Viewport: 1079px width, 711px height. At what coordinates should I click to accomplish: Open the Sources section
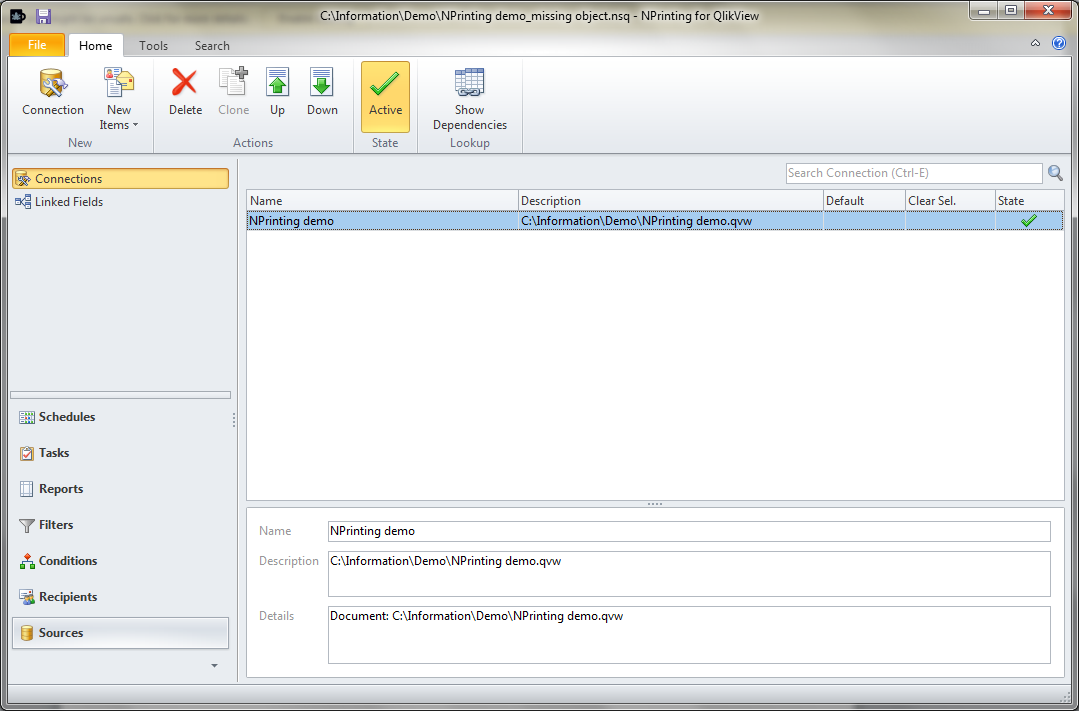tap(120, 633)
